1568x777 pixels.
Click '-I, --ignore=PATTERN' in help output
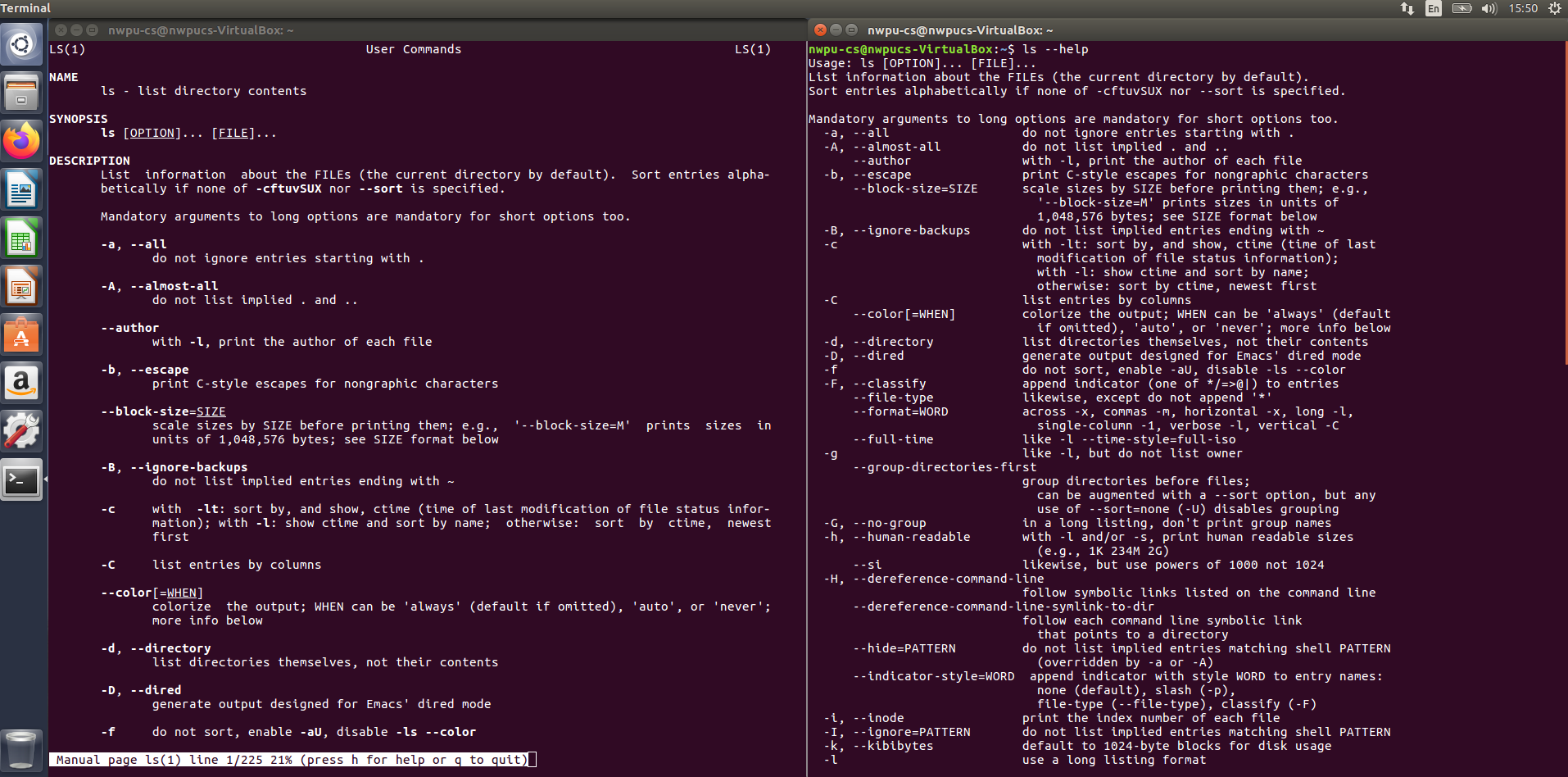point(897,732)
